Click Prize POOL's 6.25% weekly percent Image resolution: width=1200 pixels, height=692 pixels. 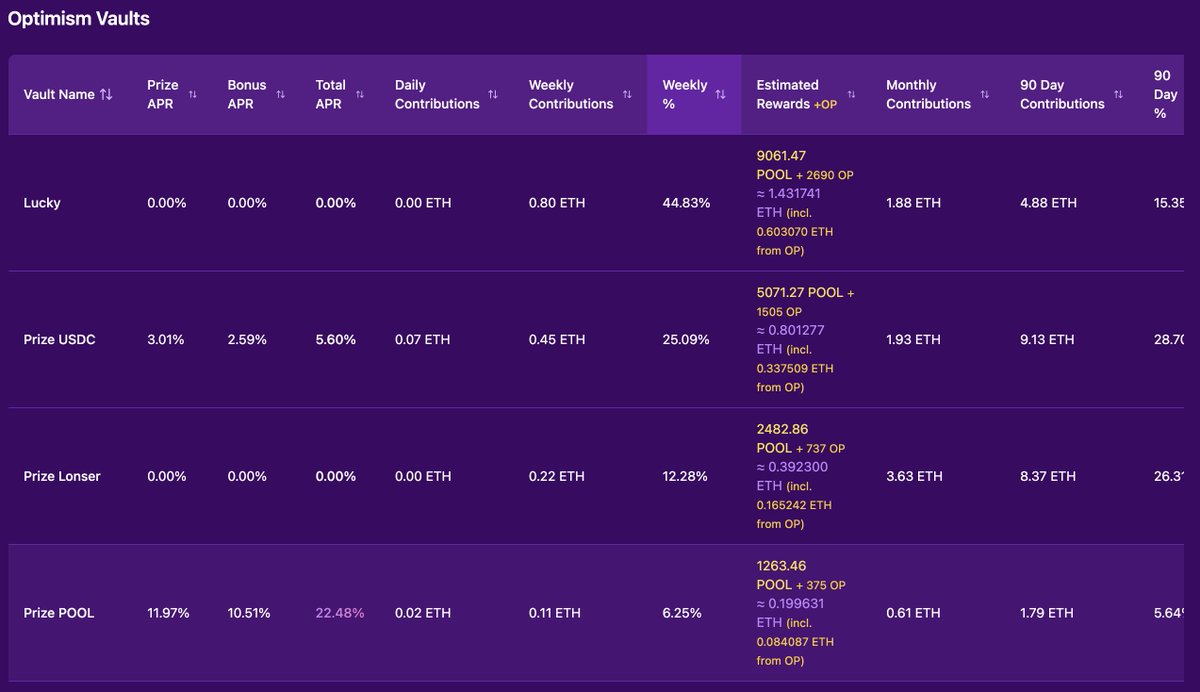pyautogui.click(x=682, y=613)
